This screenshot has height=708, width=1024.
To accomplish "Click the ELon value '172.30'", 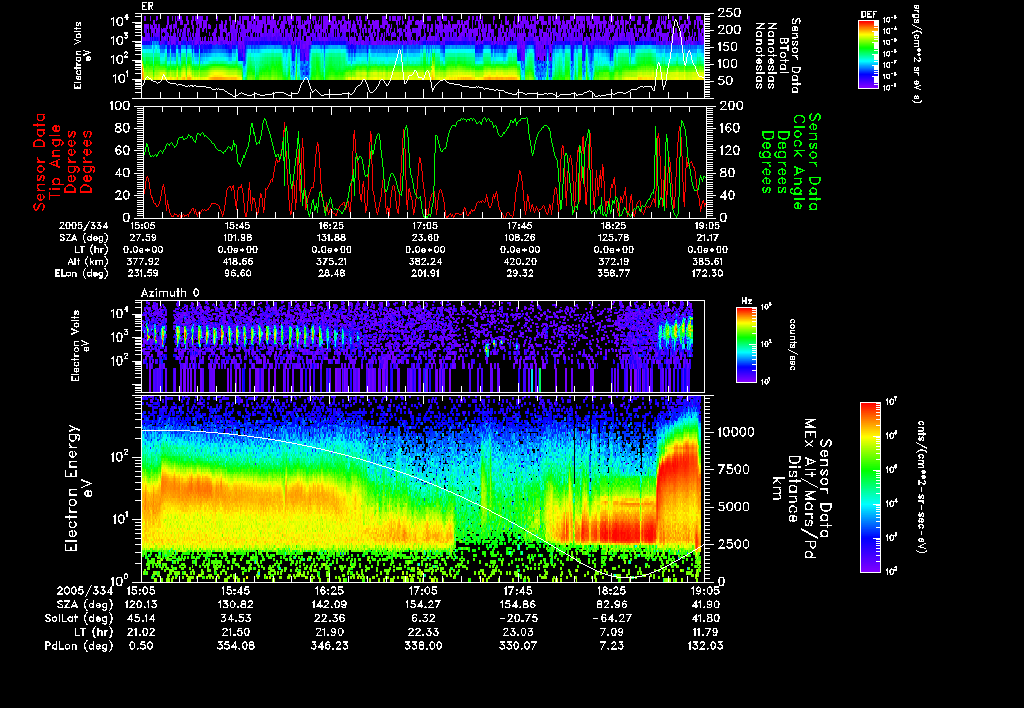I will tap(707, 274).
